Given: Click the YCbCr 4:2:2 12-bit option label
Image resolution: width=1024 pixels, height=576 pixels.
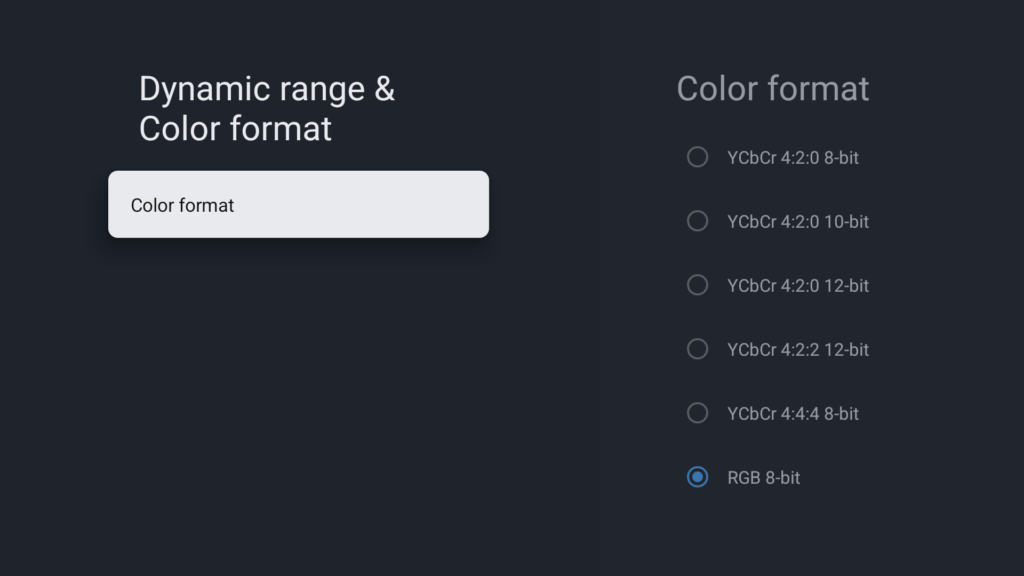Looking at the screenshot, I should click(x=793, y=349).
